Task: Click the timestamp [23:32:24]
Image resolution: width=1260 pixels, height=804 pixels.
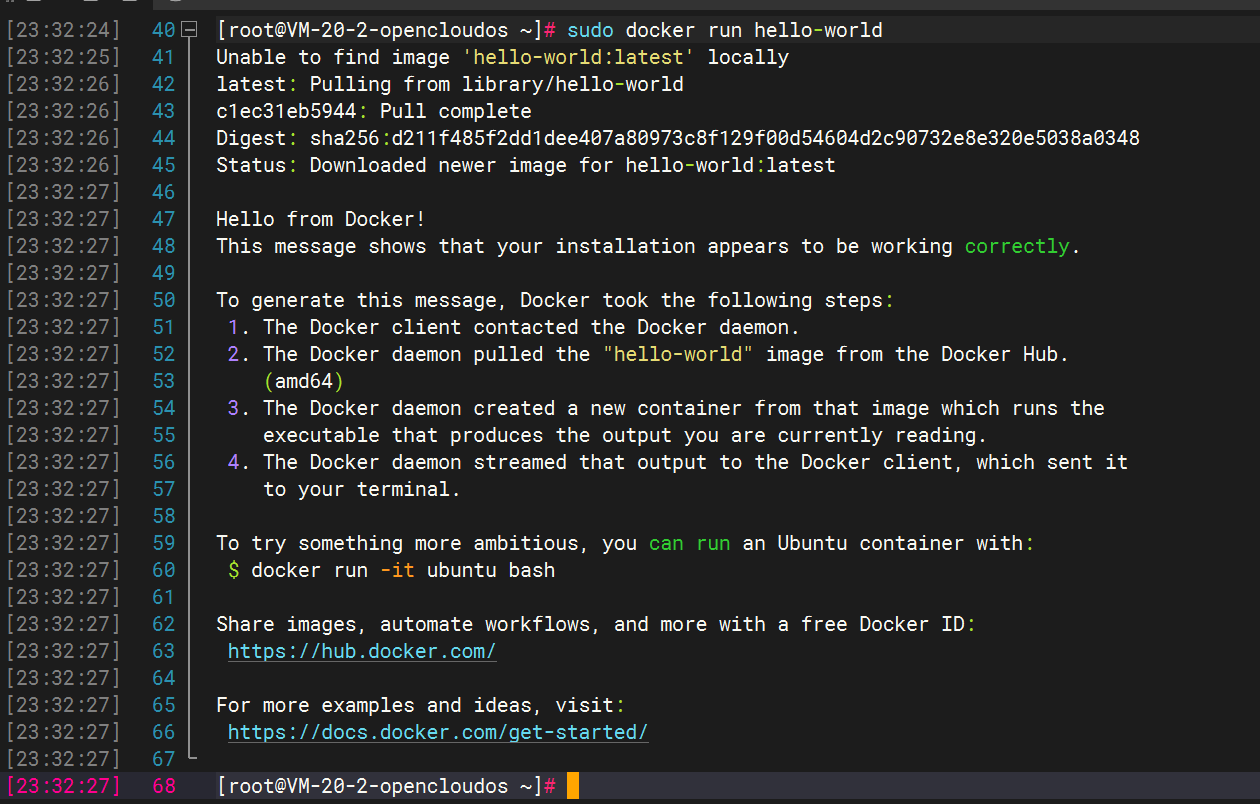Action: 63,30
